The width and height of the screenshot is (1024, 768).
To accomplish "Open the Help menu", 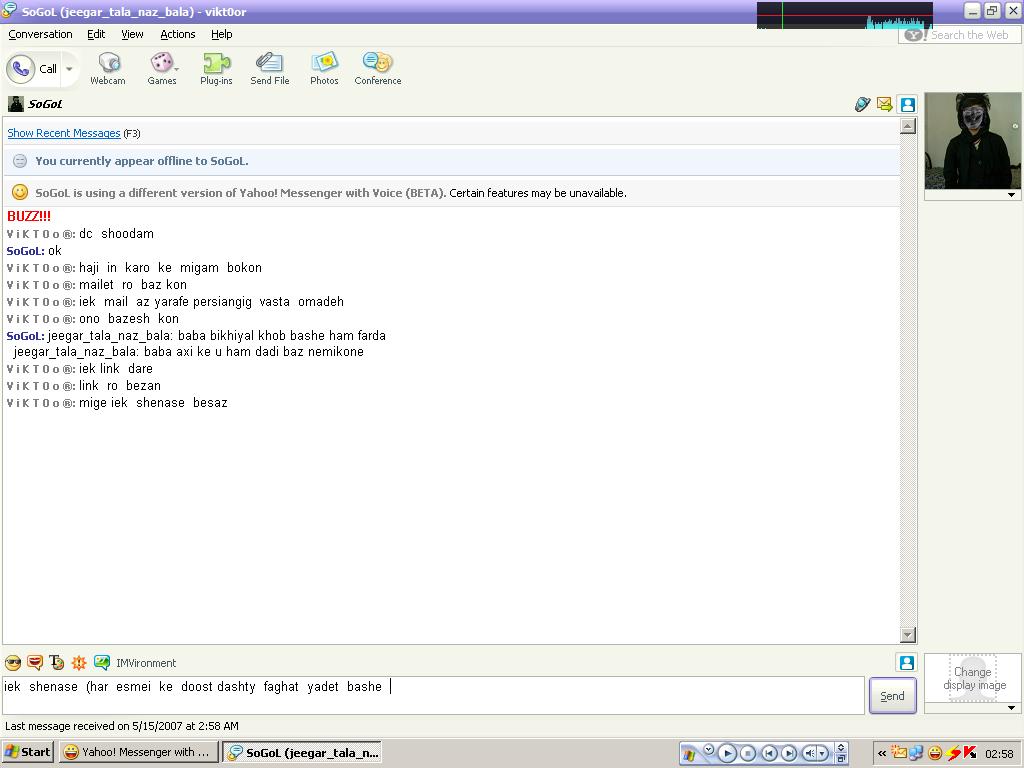I will [x=221, y=34].
